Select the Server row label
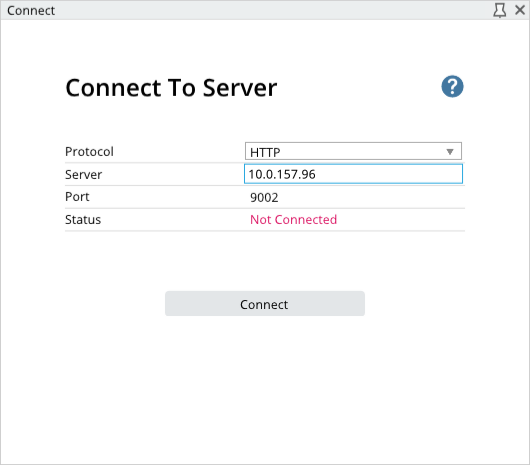Screen dimensions: 530x465 (x=83, y=174)
